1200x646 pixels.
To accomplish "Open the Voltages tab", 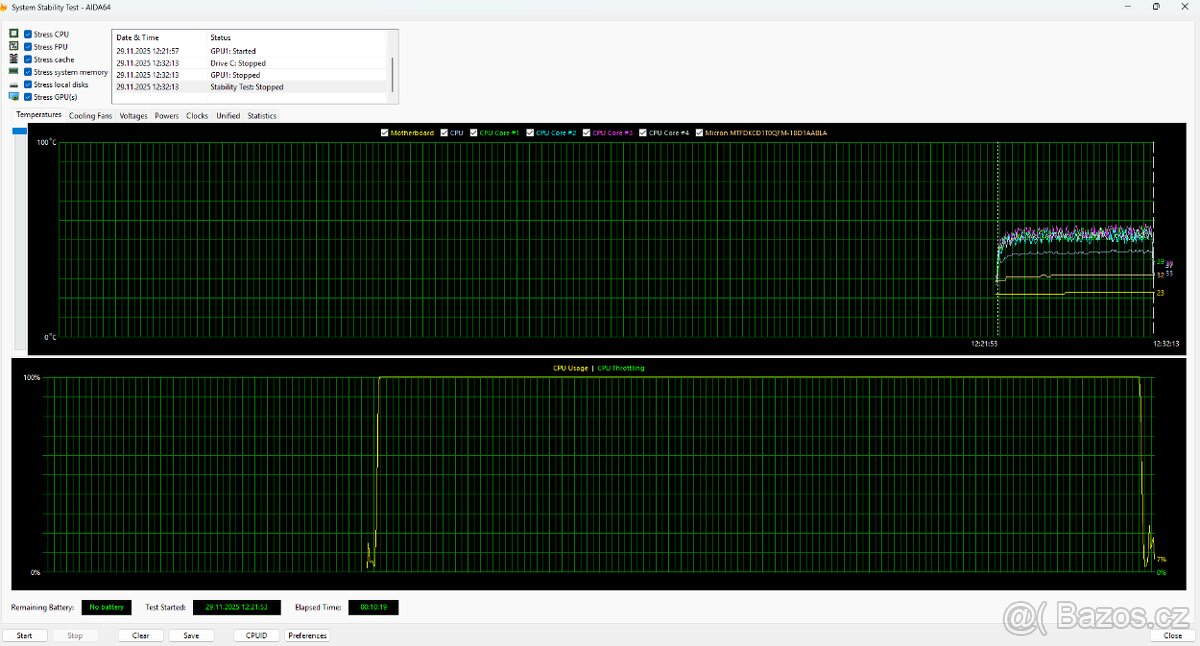I will point(133,116).
